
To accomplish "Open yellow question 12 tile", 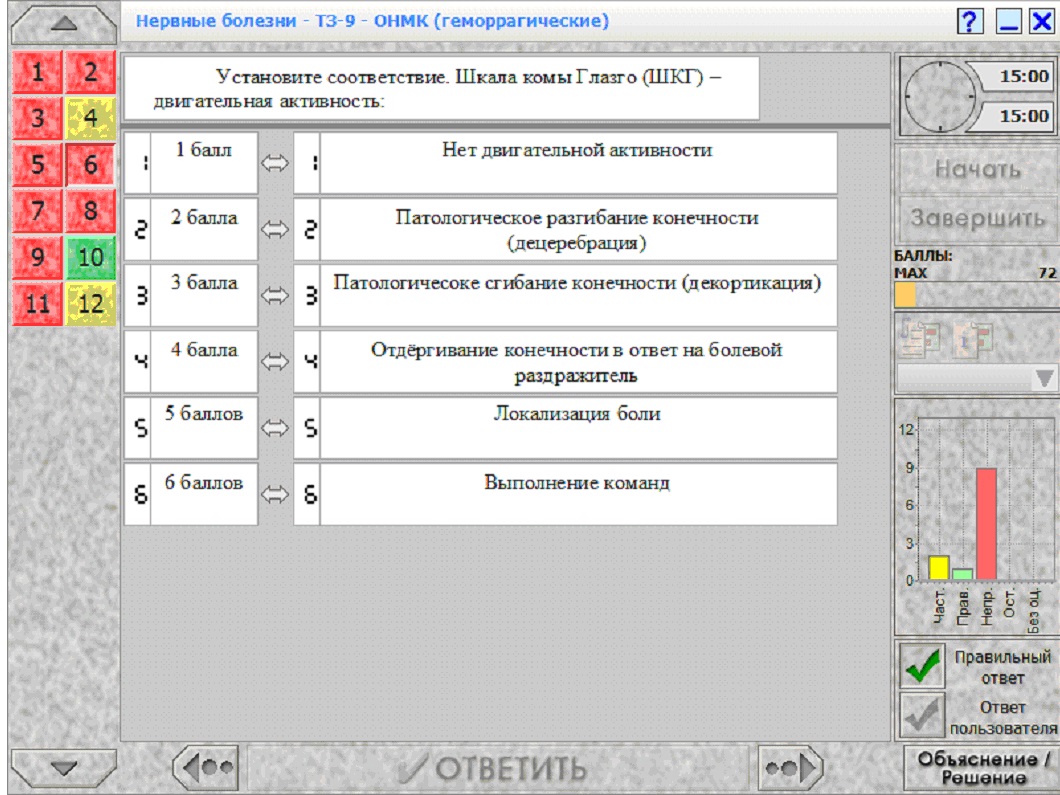I will 91,303.
